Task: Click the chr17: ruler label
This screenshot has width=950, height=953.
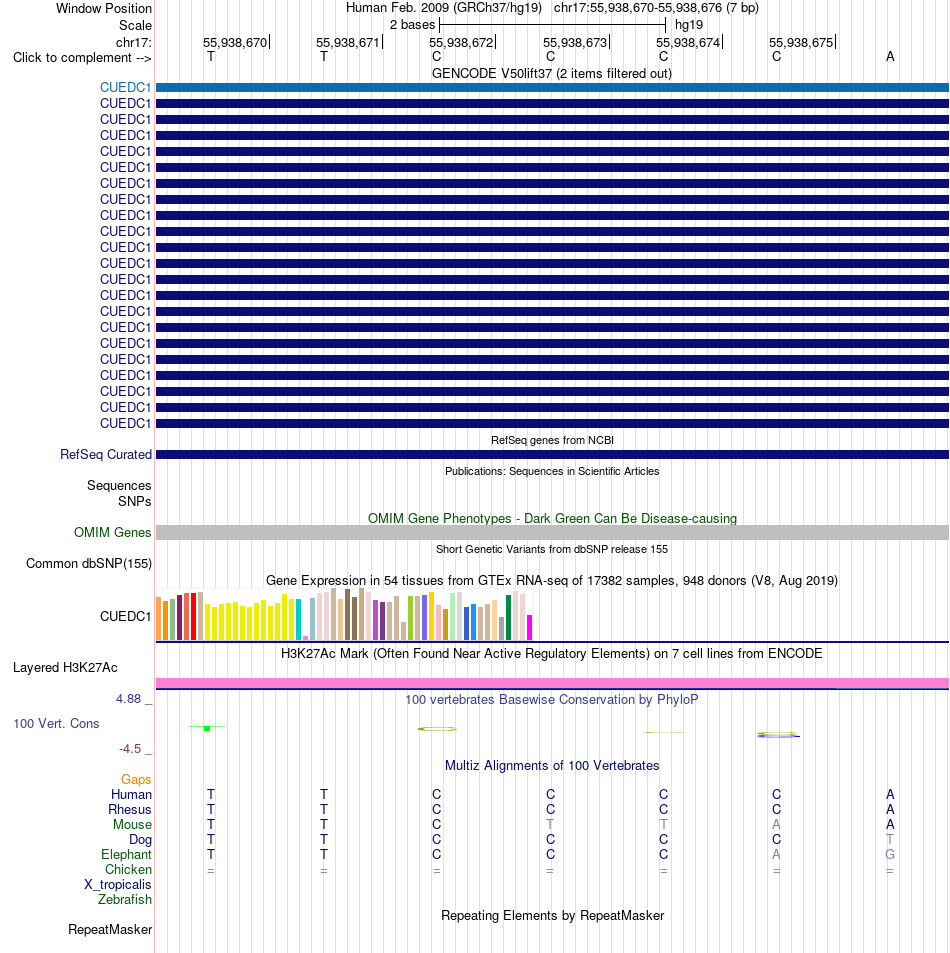Action: point(134,43)
